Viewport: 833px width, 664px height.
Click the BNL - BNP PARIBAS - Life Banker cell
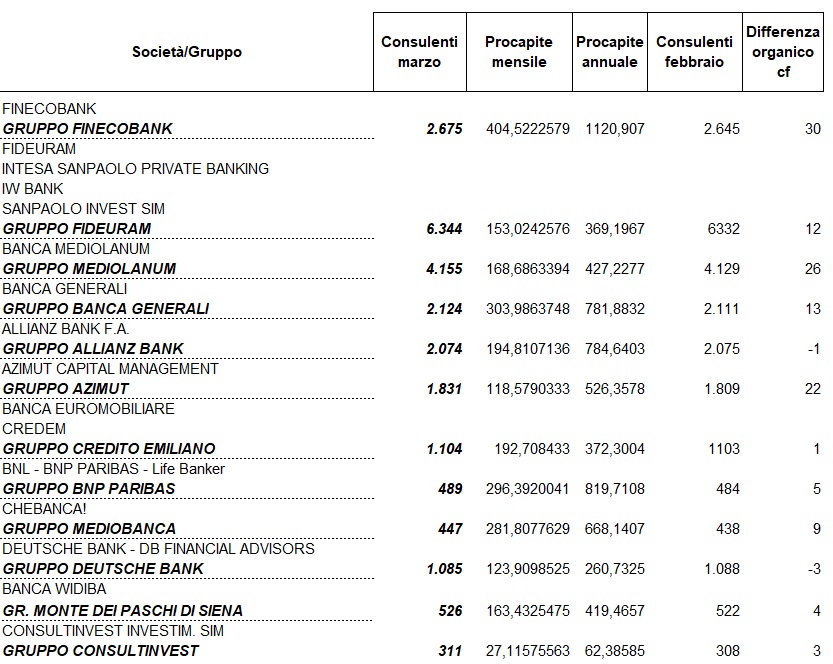(113, 469)
